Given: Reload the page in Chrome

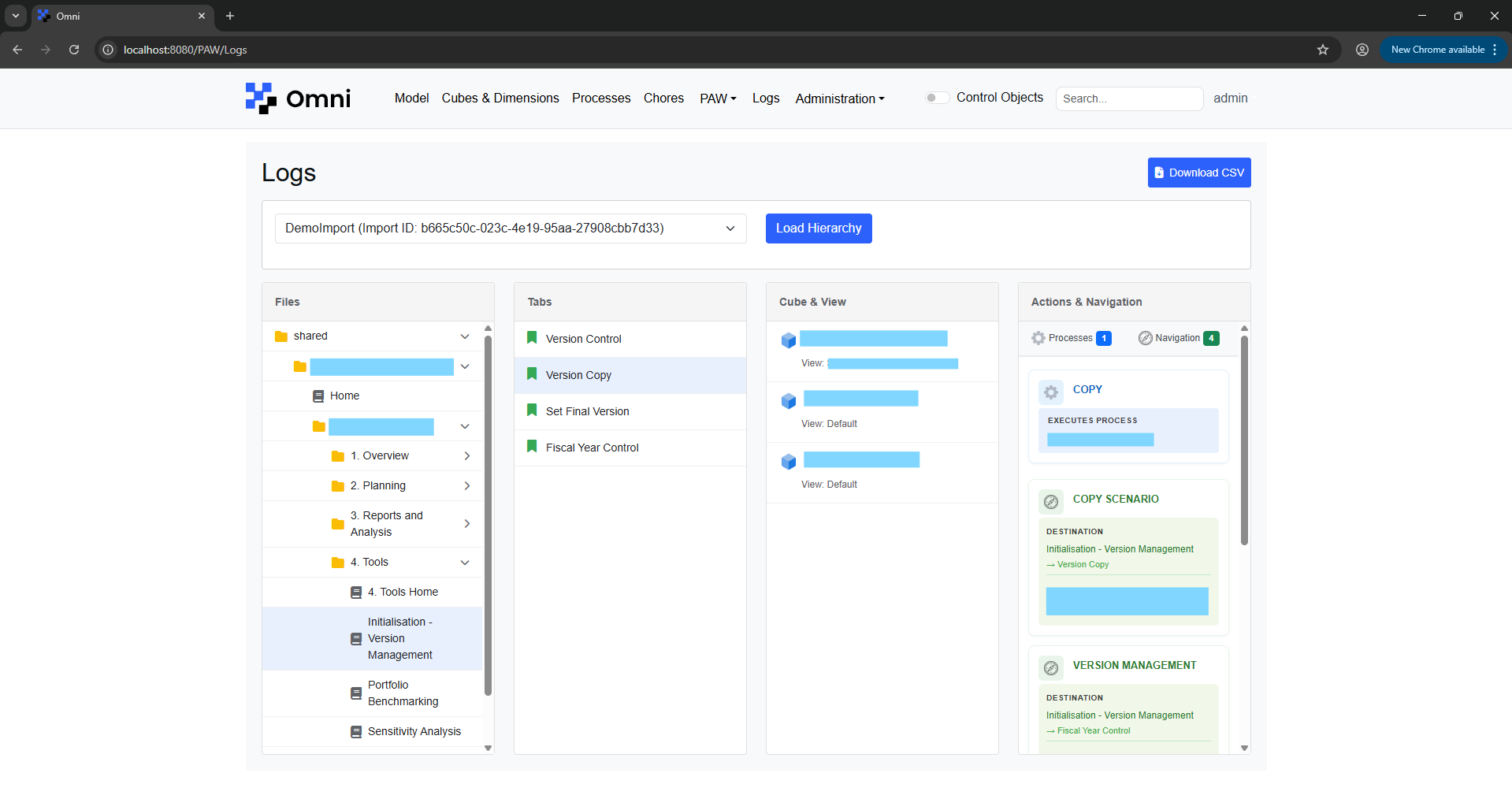Looking at the screenshot, I should click(x=74, y=50).
